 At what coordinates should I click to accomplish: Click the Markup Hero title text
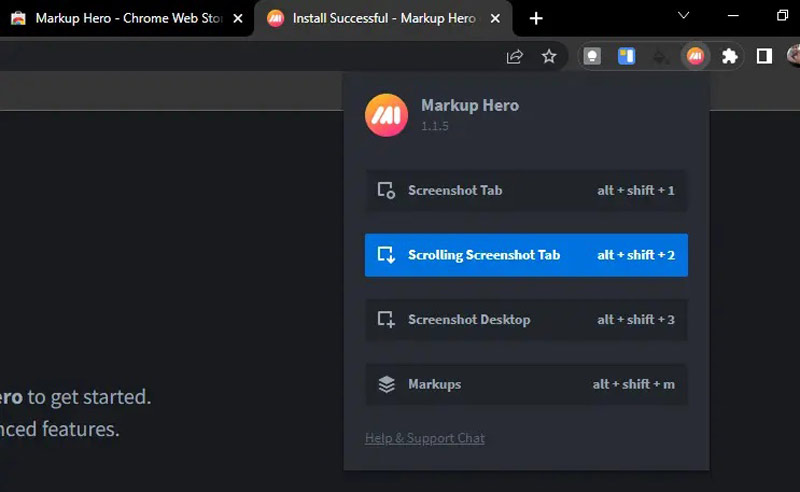click(470, 105)
